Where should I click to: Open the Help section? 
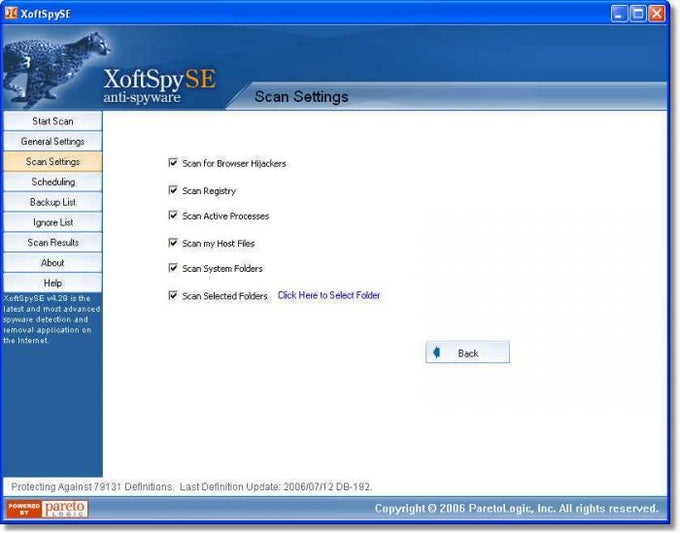pyautogui.click(x=53, y=283)
